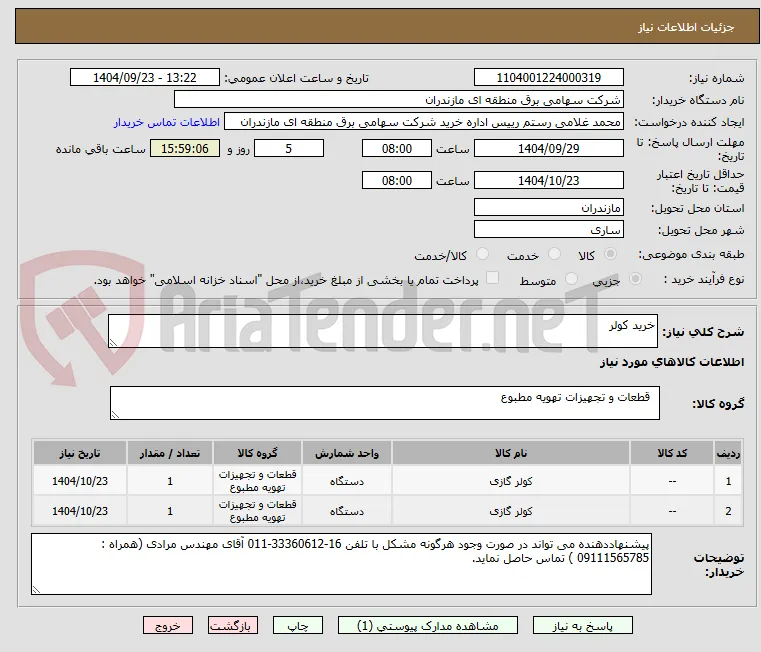Click the buyer notes text area
The height and width of the screenshot is (652, 761).
(x=341, y=564)
